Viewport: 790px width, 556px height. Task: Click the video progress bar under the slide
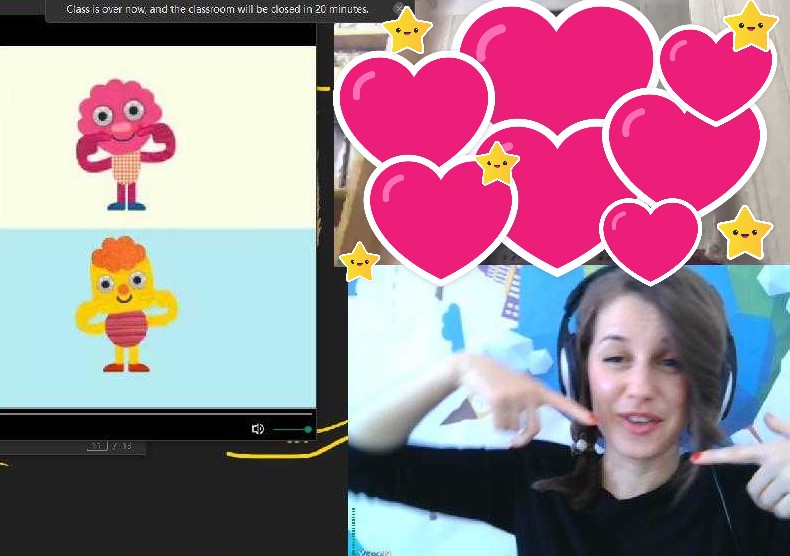coord(157,412)
